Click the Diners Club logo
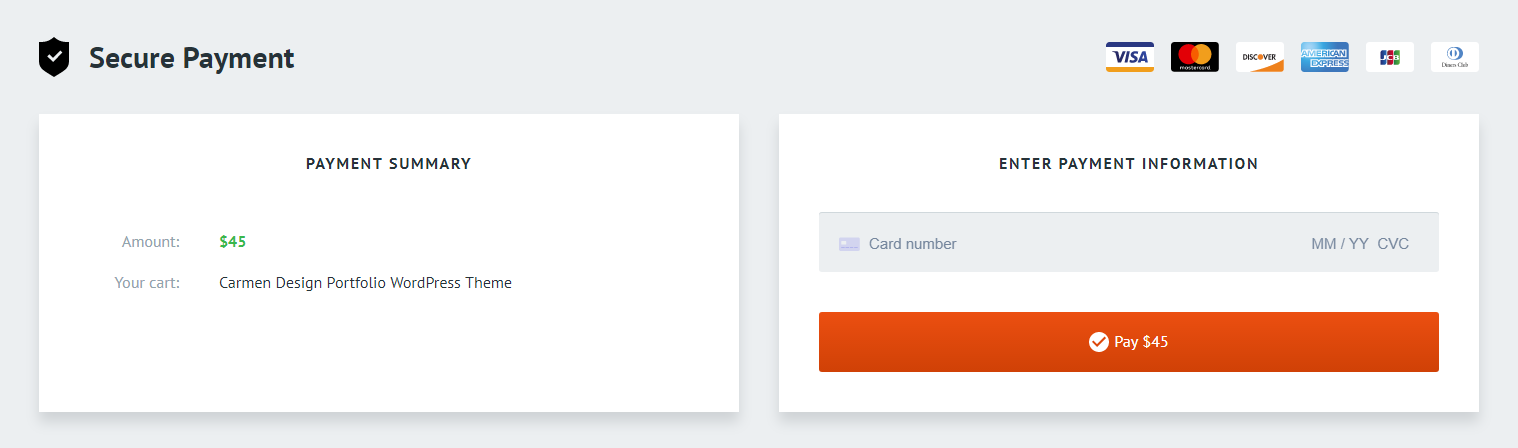The image size is (1518, 448). (1454, 57)
